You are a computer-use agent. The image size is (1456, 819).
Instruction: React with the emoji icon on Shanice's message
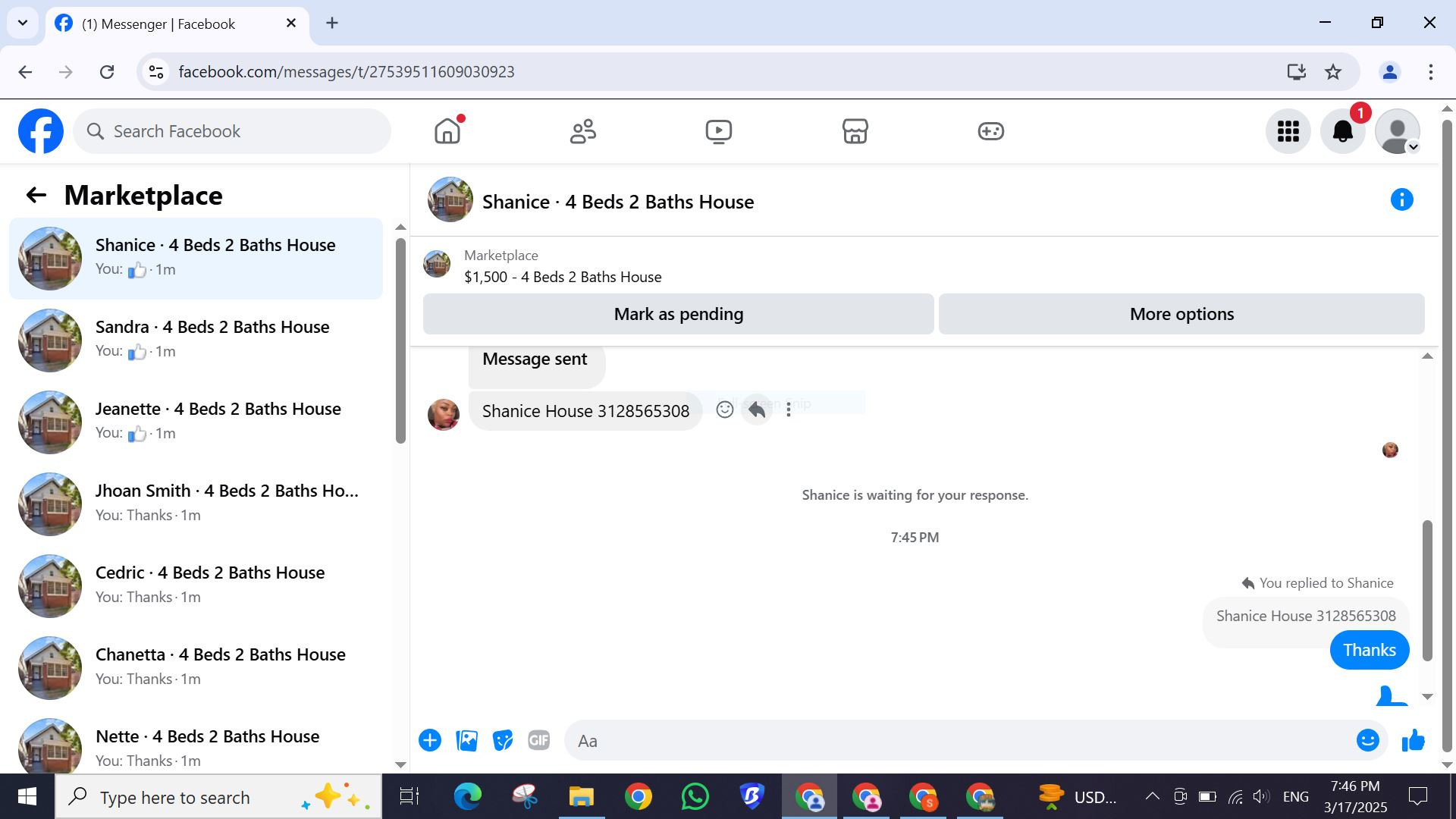(725, 409)
